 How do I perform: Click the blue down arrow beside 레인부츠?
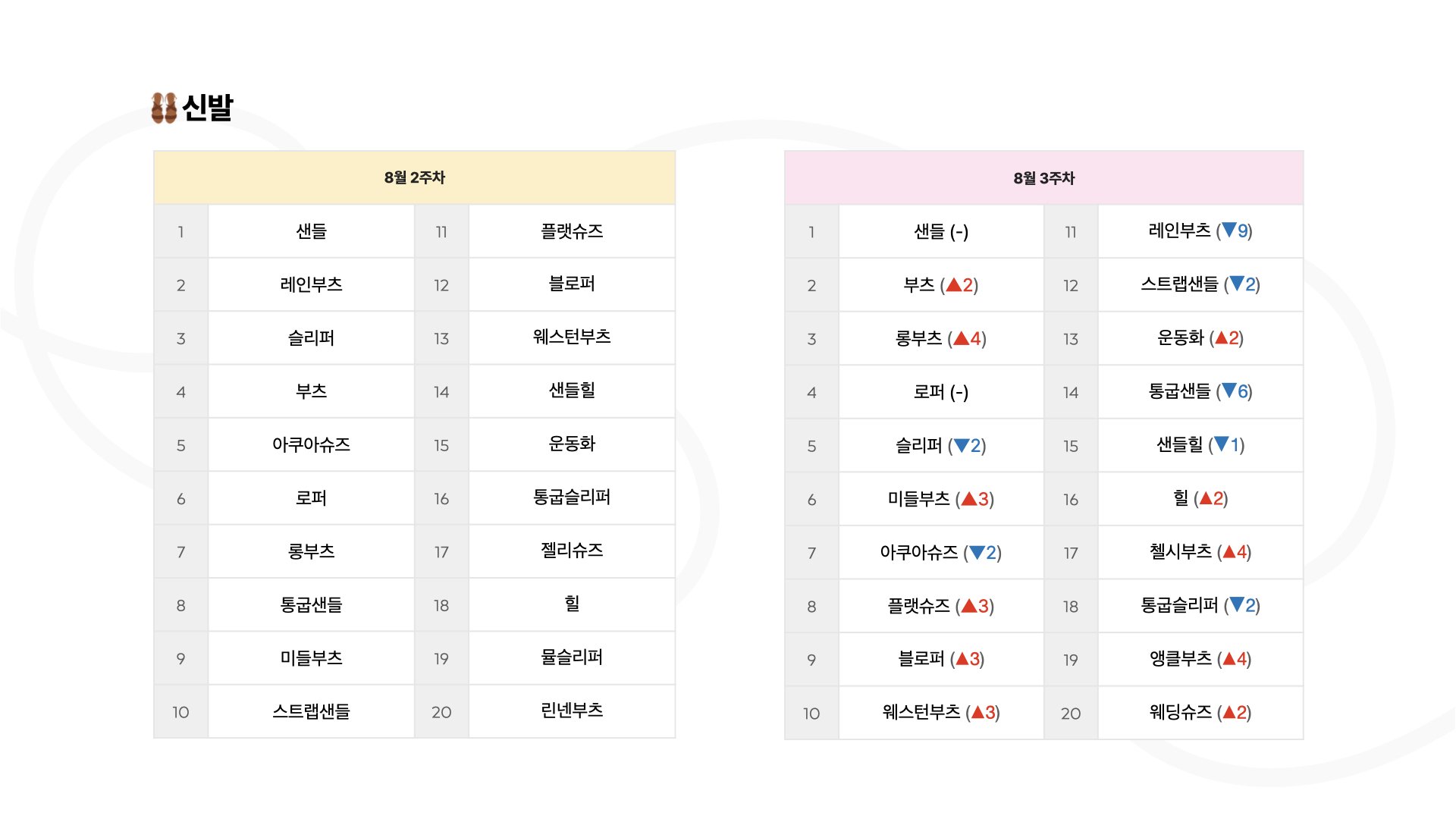click(1228, 231)
